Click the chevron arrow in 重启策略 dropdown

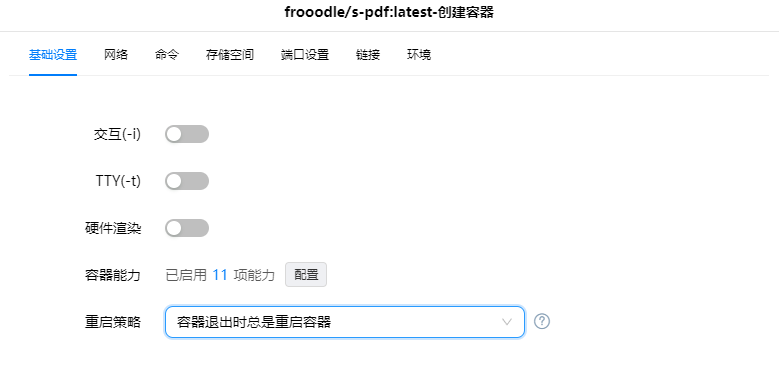point(507,322)
